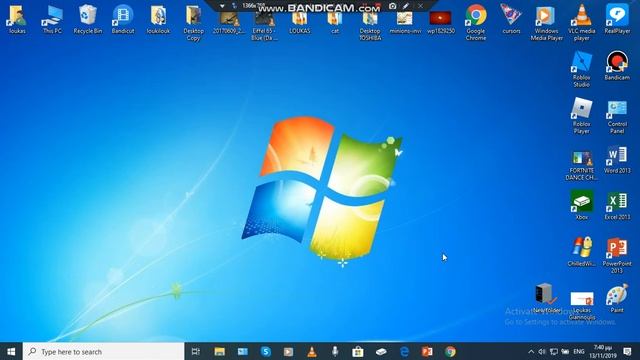Open the Mail app on taskbar
Screen dimensions: 640x360
pos(242,351)
